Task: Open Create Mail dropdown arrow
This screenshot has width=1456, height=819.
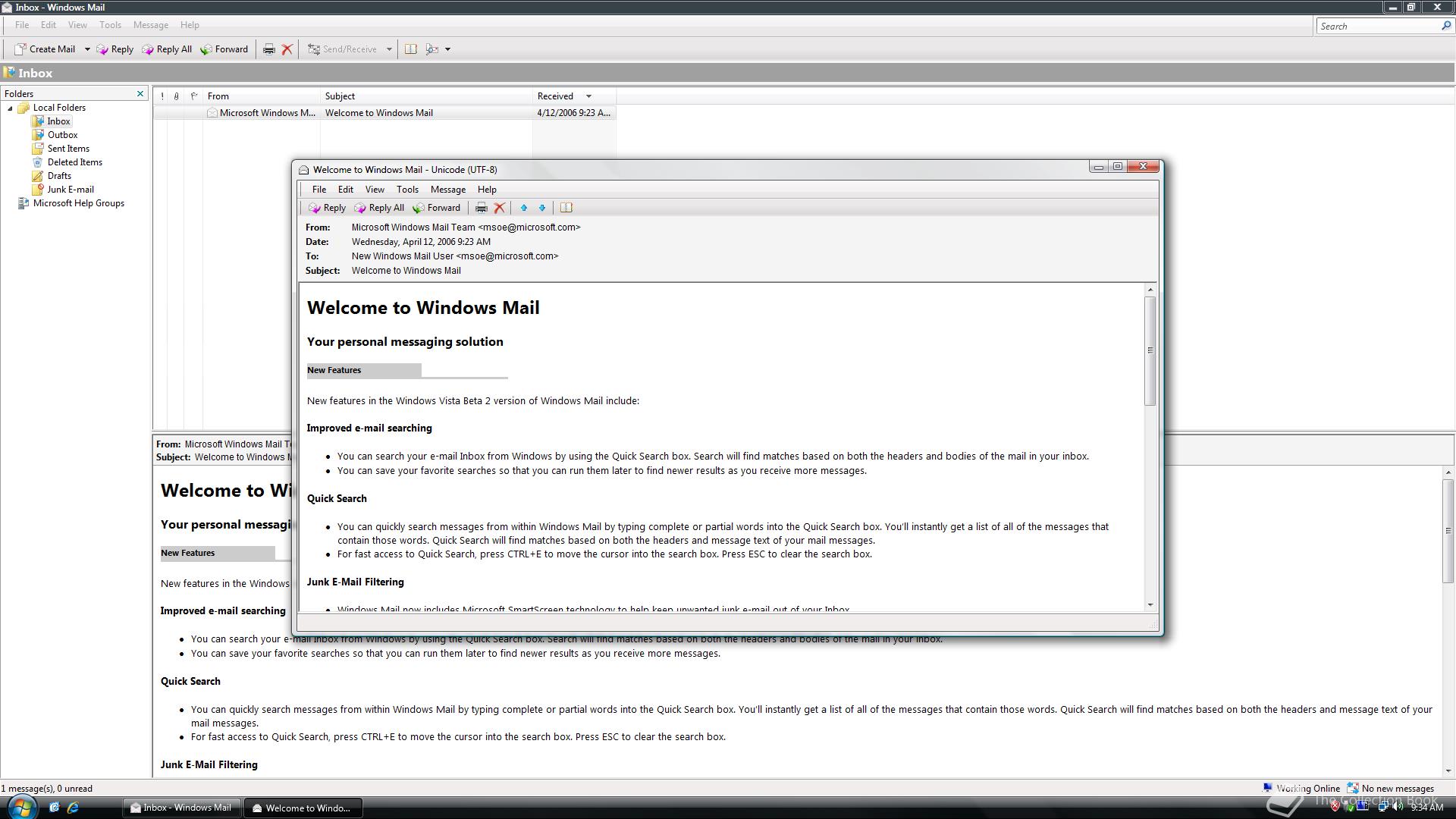Action: 87,49
